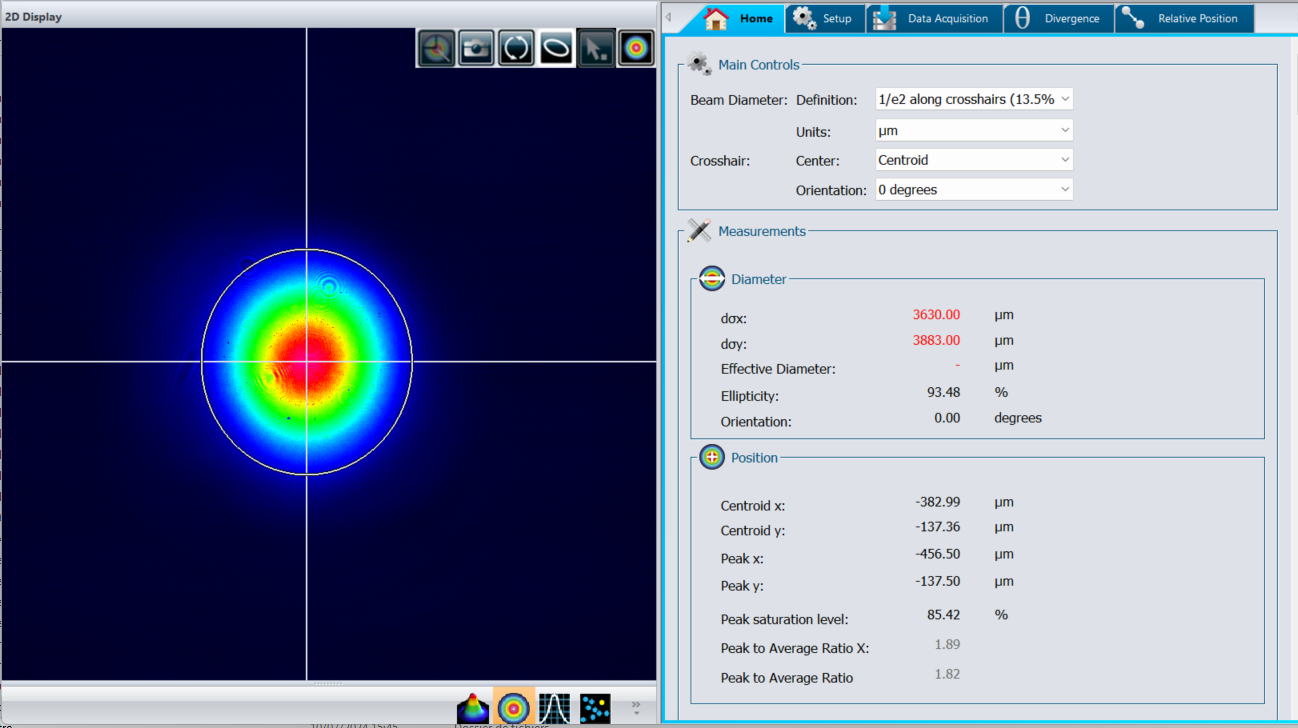Open the beam tracking scatter view
This screenshot has width=1298, height=728.
[595, 708]
